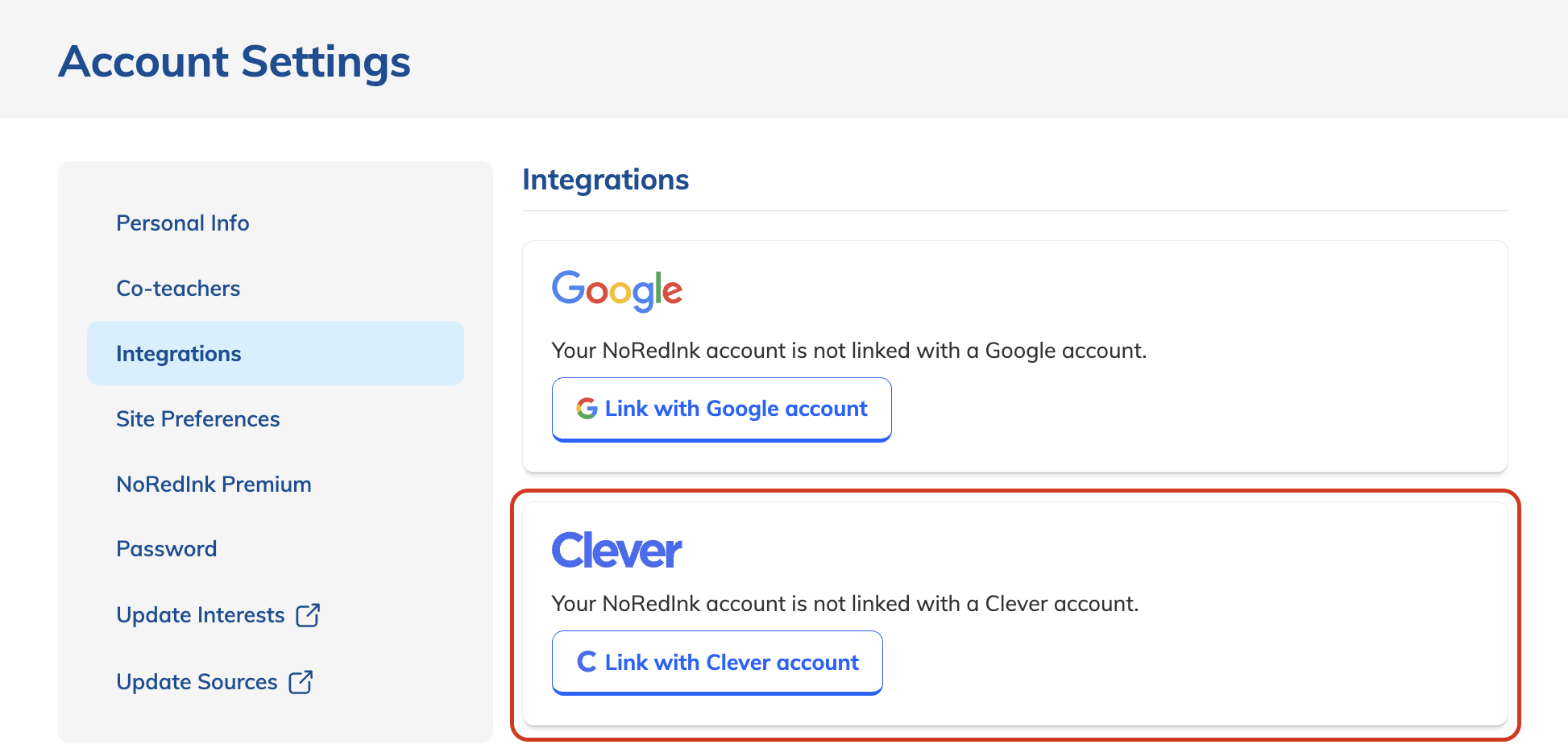Open the Password settings section
The image size is (1568, 753).
(x=167, y=548)
